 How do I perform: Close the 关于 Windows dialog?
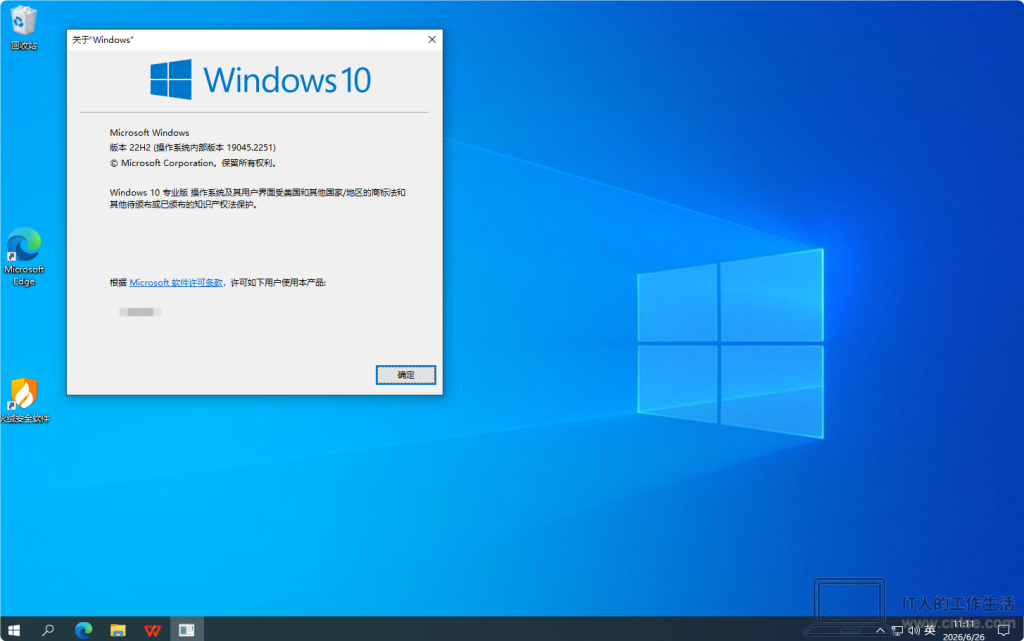[432, 40]
